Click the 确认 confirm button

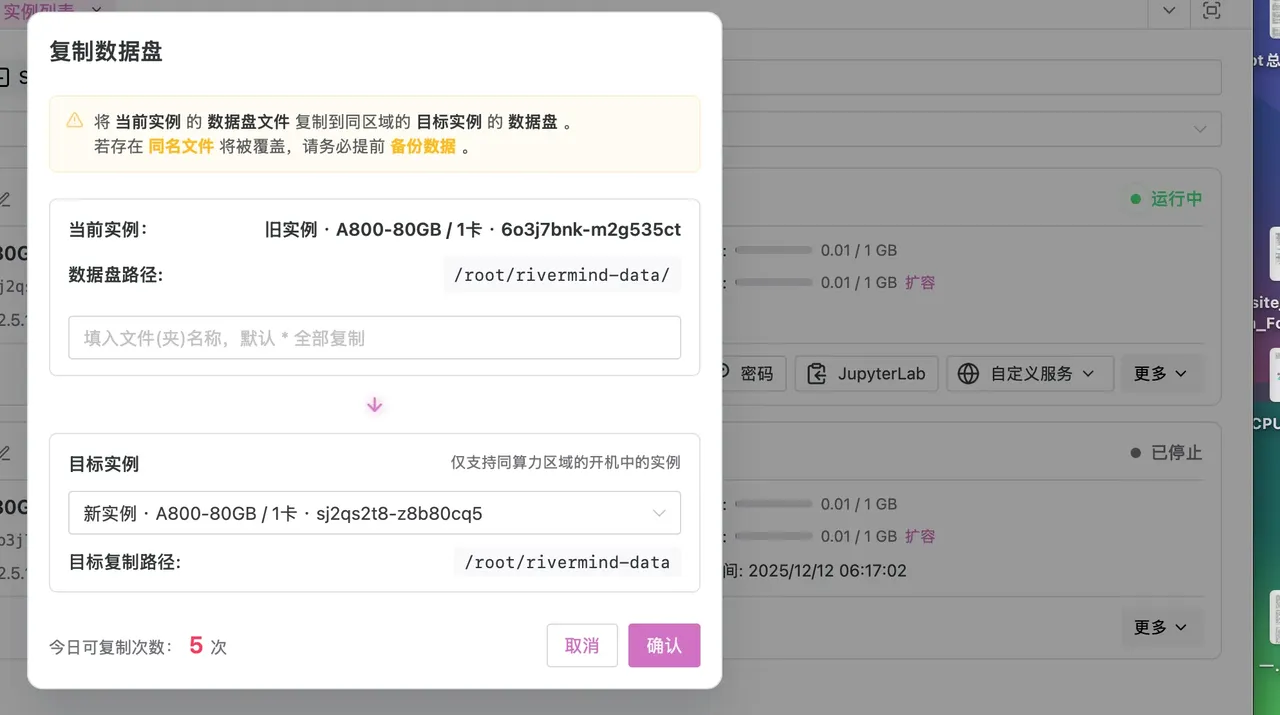point(664,645)
